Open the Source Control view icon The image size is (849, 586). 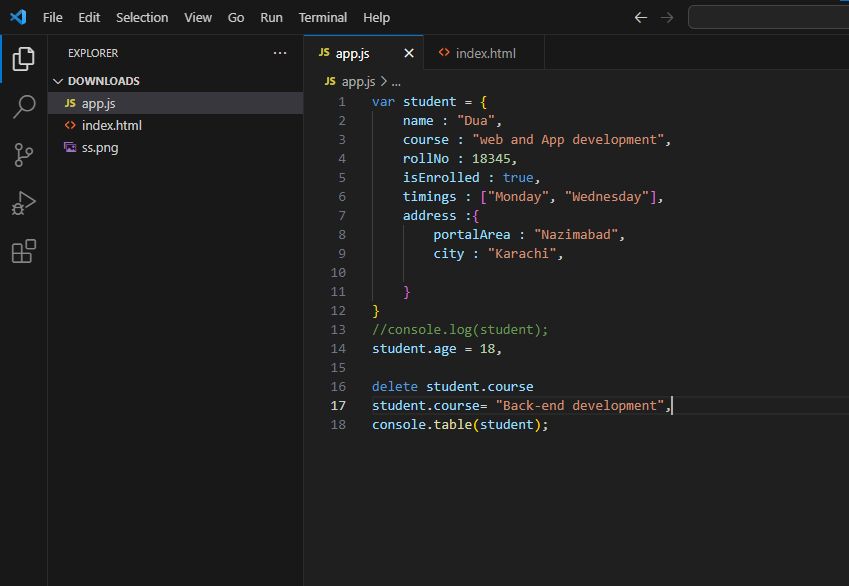point(23,155)
